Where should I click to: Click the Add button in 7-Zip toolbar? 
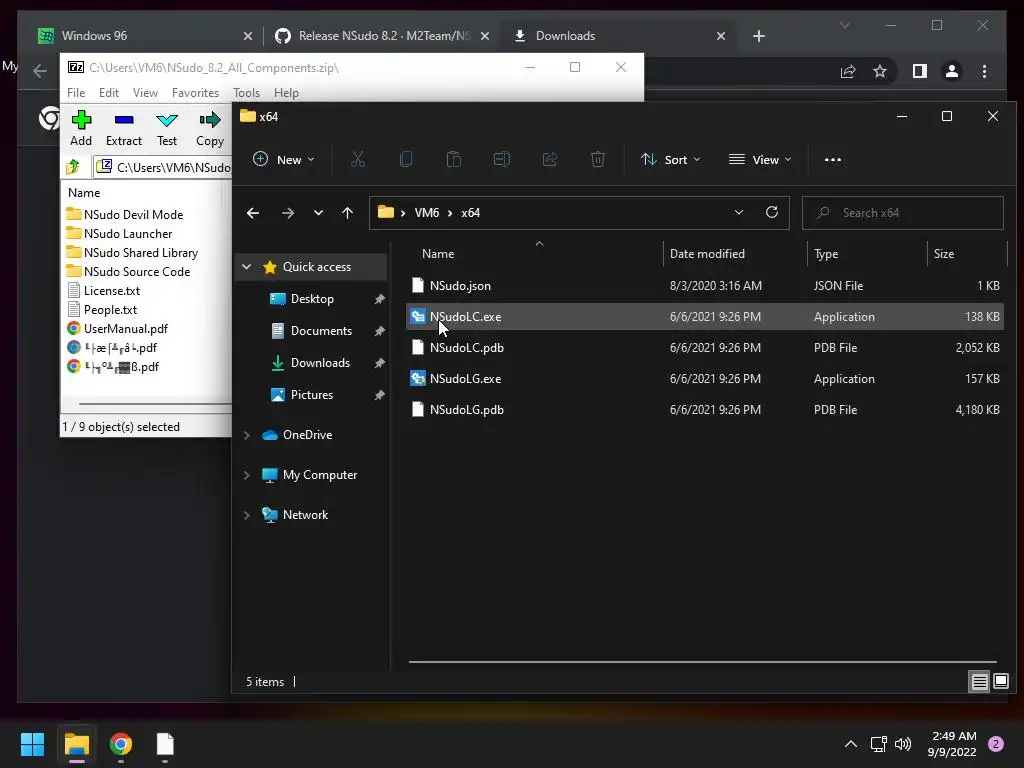point(81,129)
